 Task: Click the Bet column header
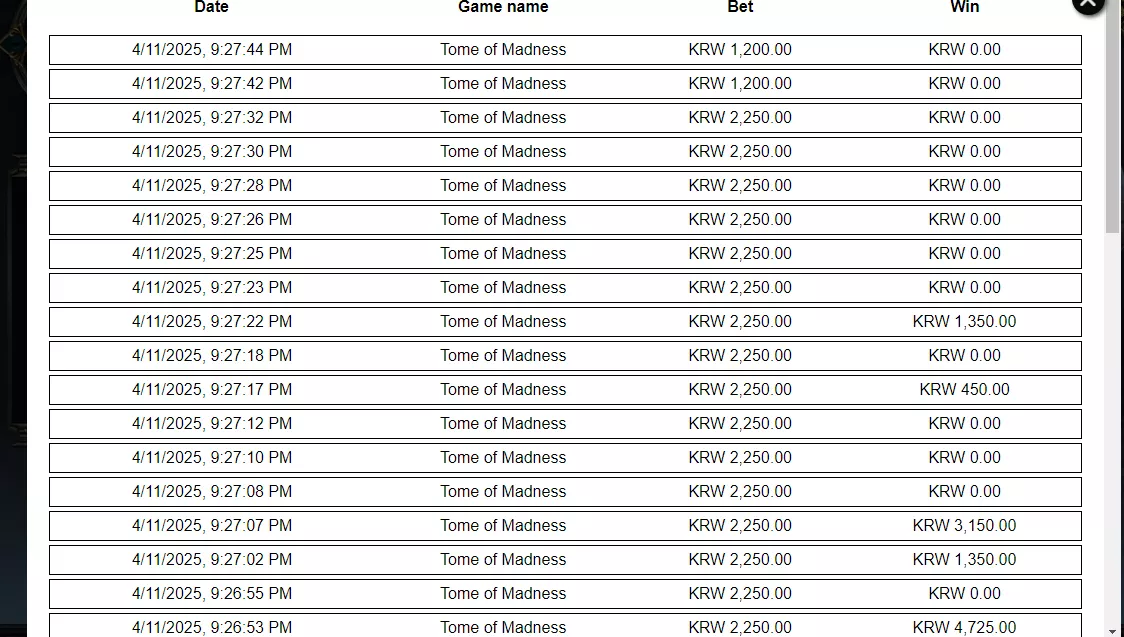click(x=740, y=7)
